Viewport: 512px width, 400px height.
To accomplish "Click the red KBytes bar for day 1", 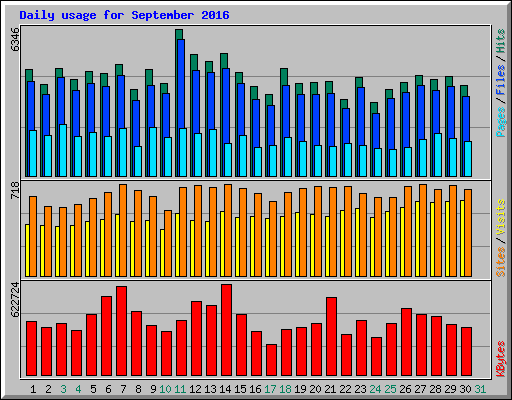I will tap(31, 349).
